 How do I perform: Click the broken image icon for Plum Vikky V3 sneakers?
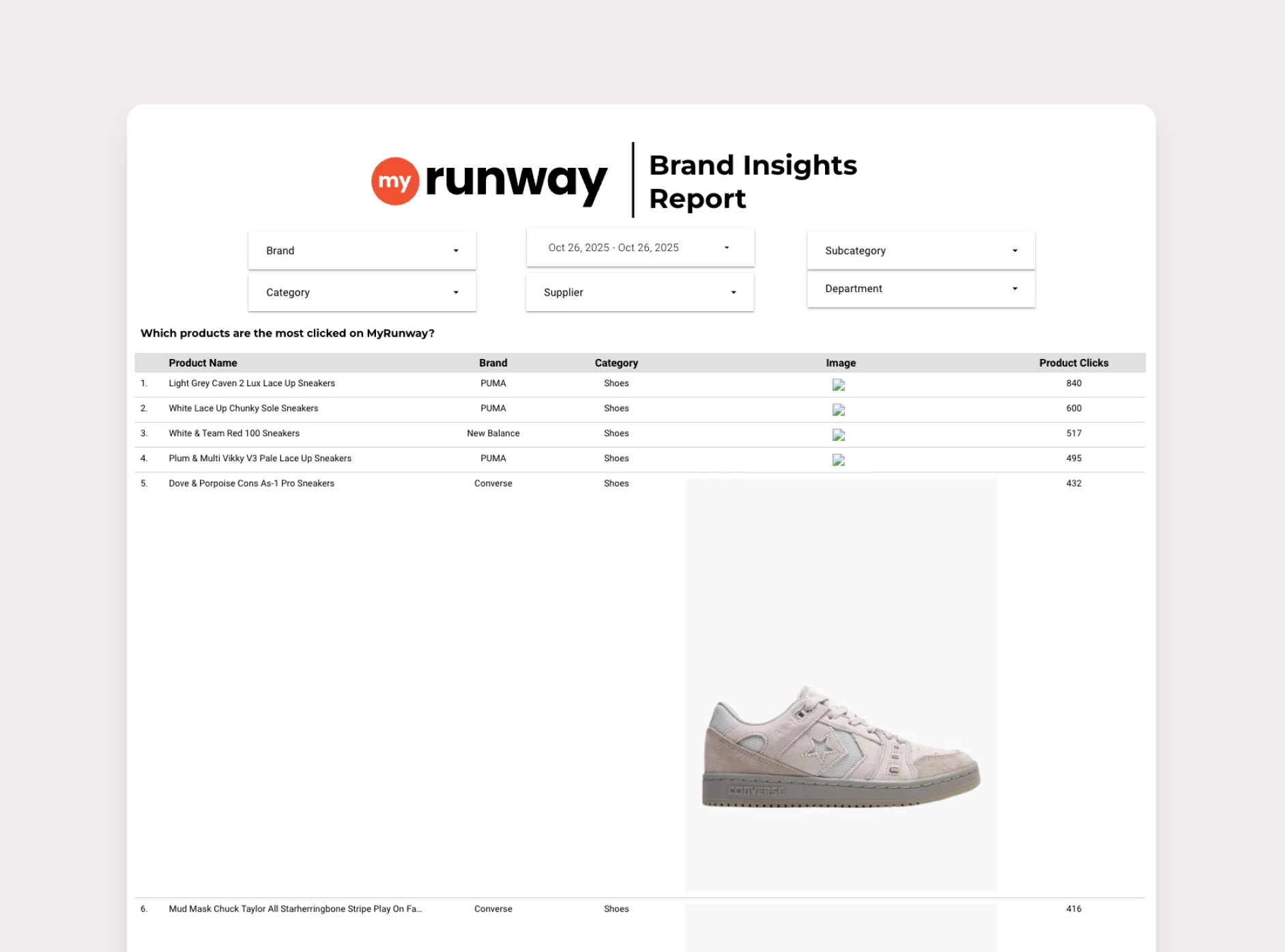click(838, 461)
